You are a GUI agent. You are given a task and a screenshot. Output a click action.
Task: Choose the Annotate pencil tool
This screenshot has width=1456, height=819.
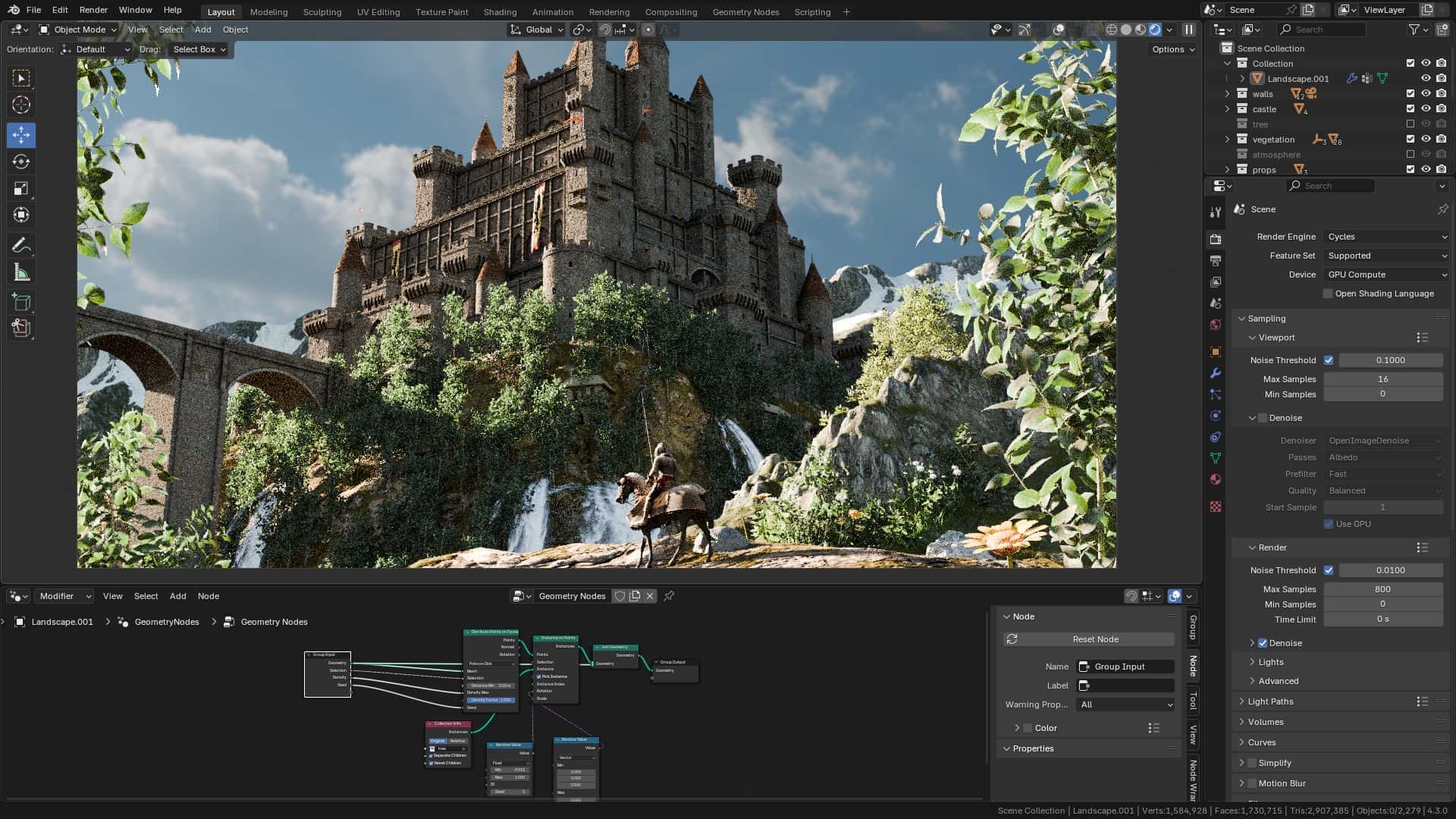coord(21,245)
